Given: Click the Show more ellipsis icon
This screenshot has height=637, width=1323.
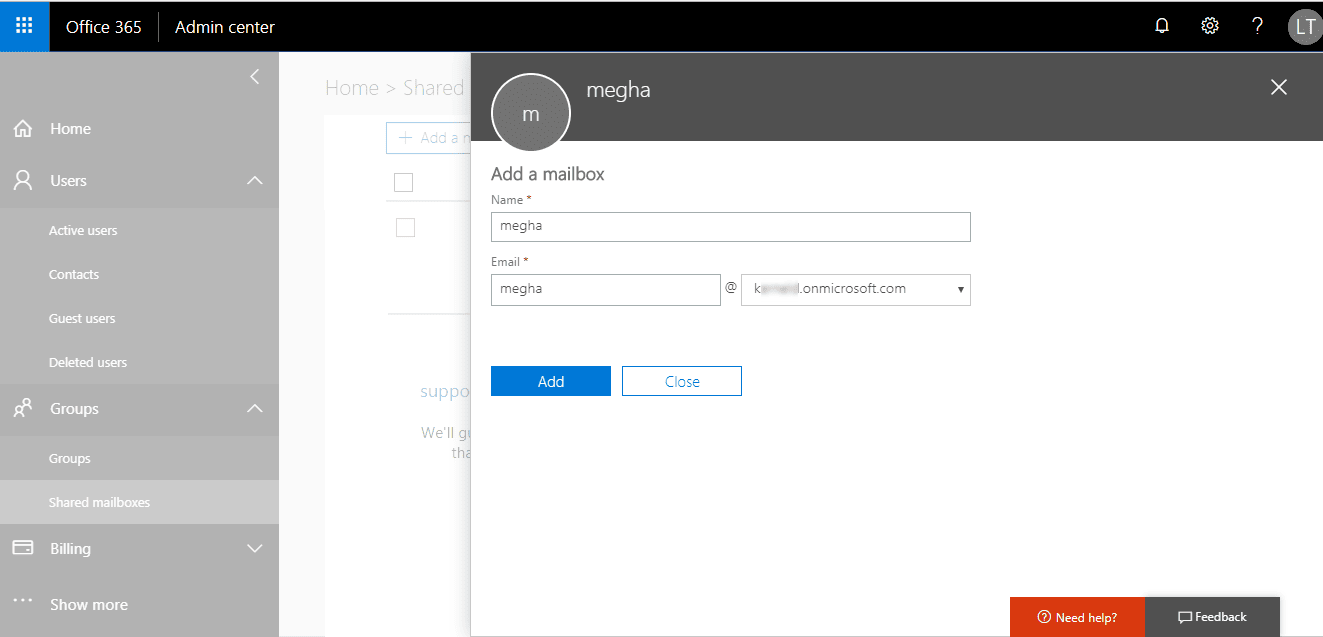Looking at the screenshot, I should pos(22,601).
